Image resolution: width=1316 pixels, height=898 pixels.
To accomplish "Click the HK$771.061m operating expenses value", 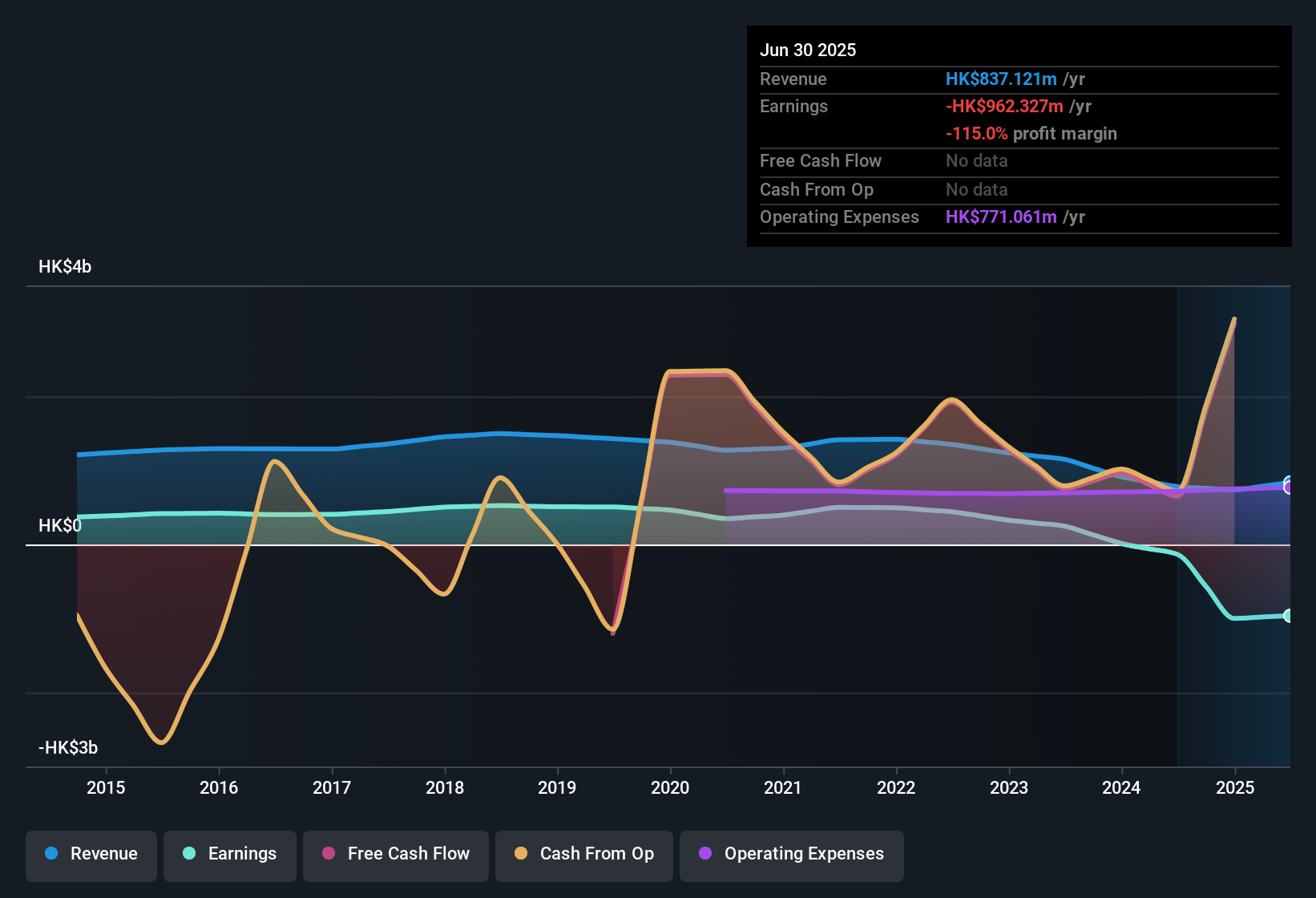I will [1001, 216].
